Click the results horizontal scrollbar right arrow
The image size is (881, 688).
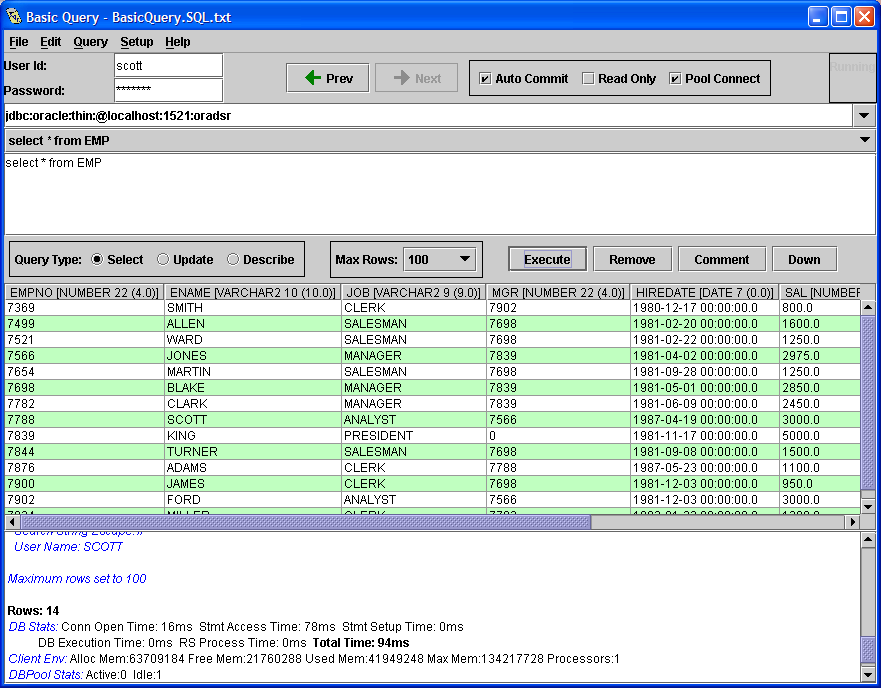click(x=853, y=522)
